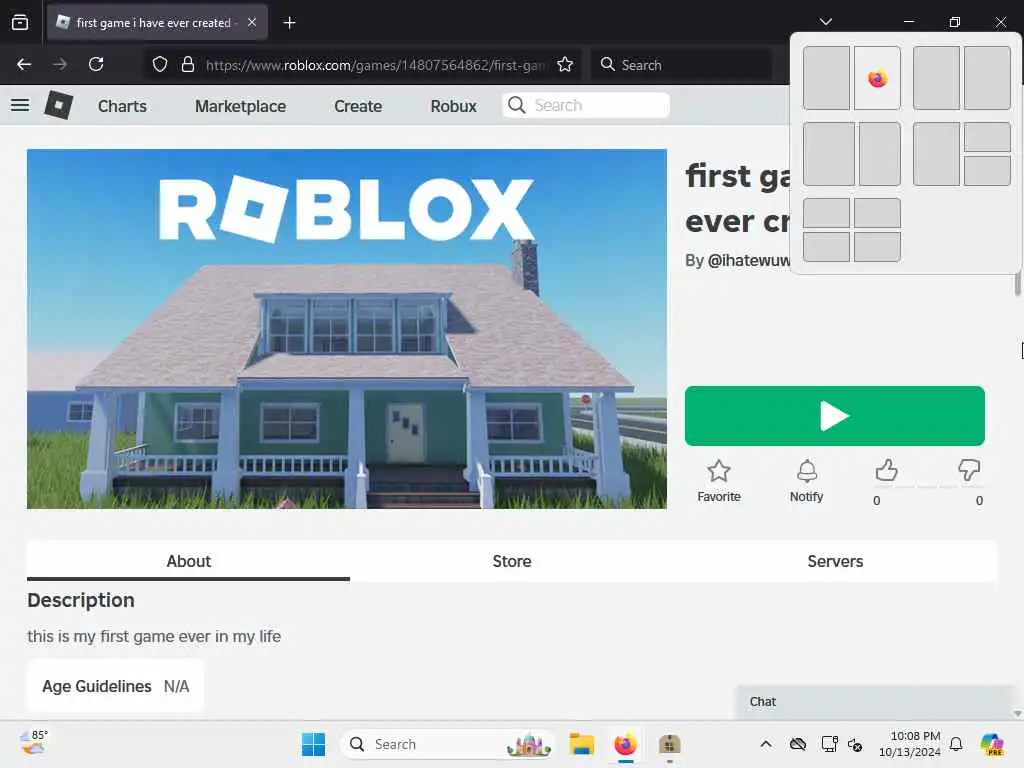Viewport: 1024px width, 768px height.
Task: Click the cloud sync tray icon
Action: pyautogui.click(x=797, y=744)
